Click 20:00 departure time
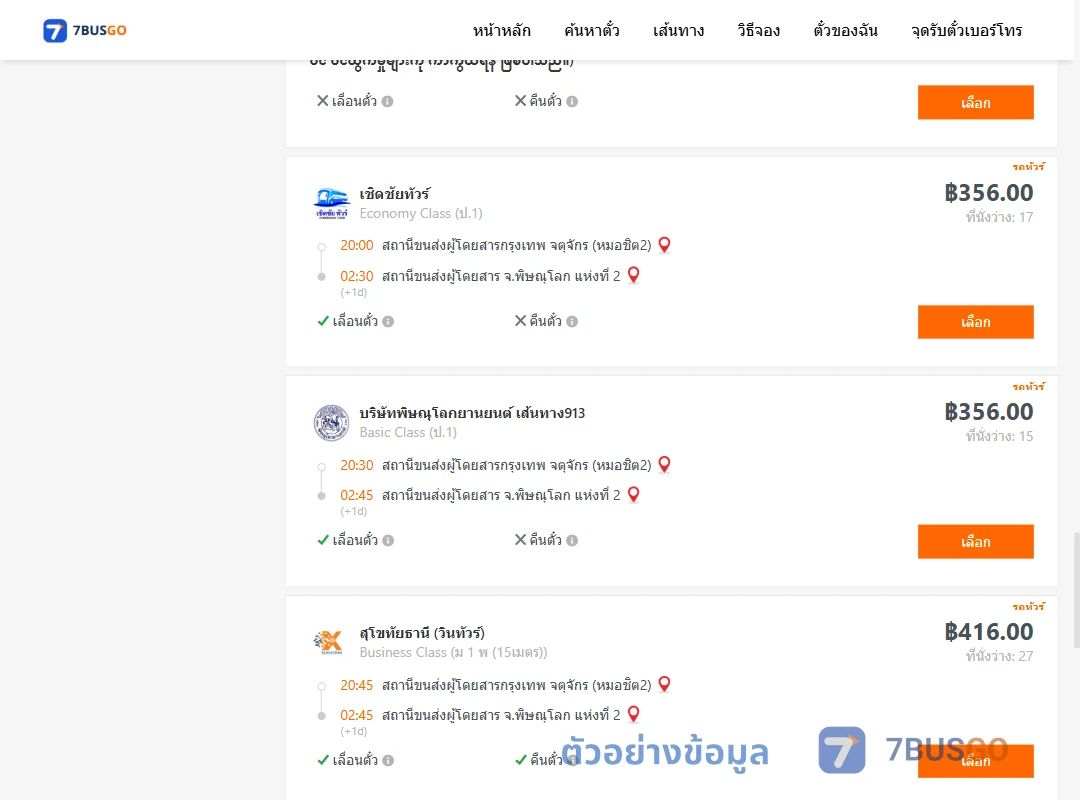The image size is (1080, 800). [356, 245]
